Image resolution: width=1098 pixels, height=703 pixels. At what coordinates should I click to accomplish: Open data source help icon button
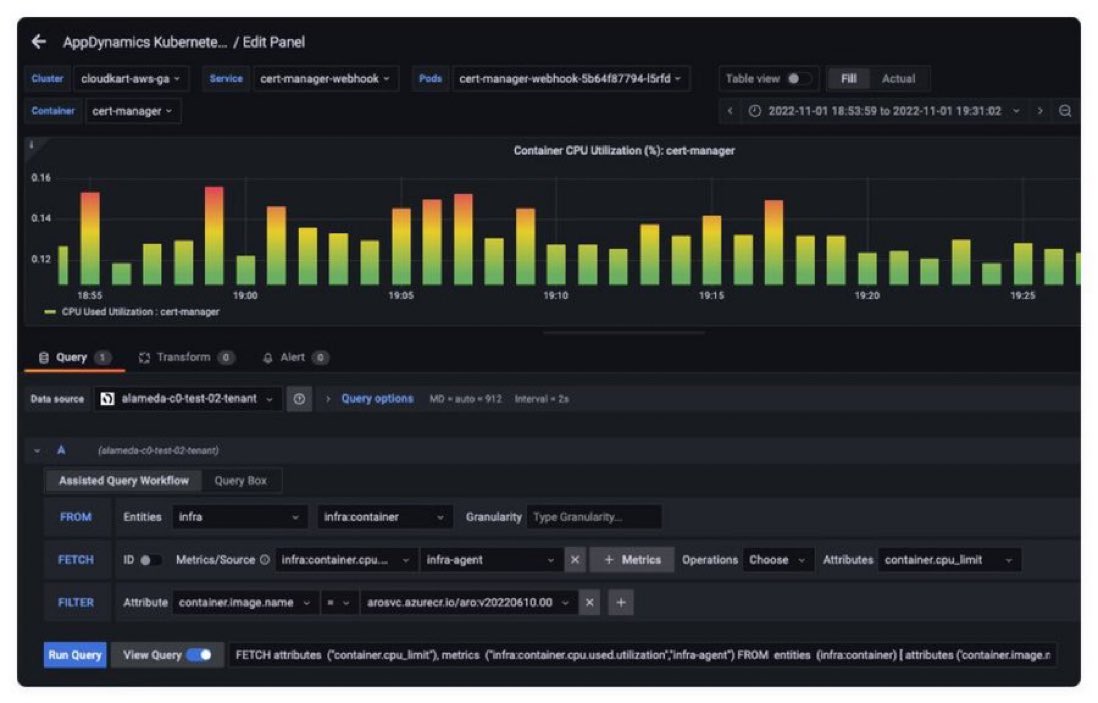point(299,399)
